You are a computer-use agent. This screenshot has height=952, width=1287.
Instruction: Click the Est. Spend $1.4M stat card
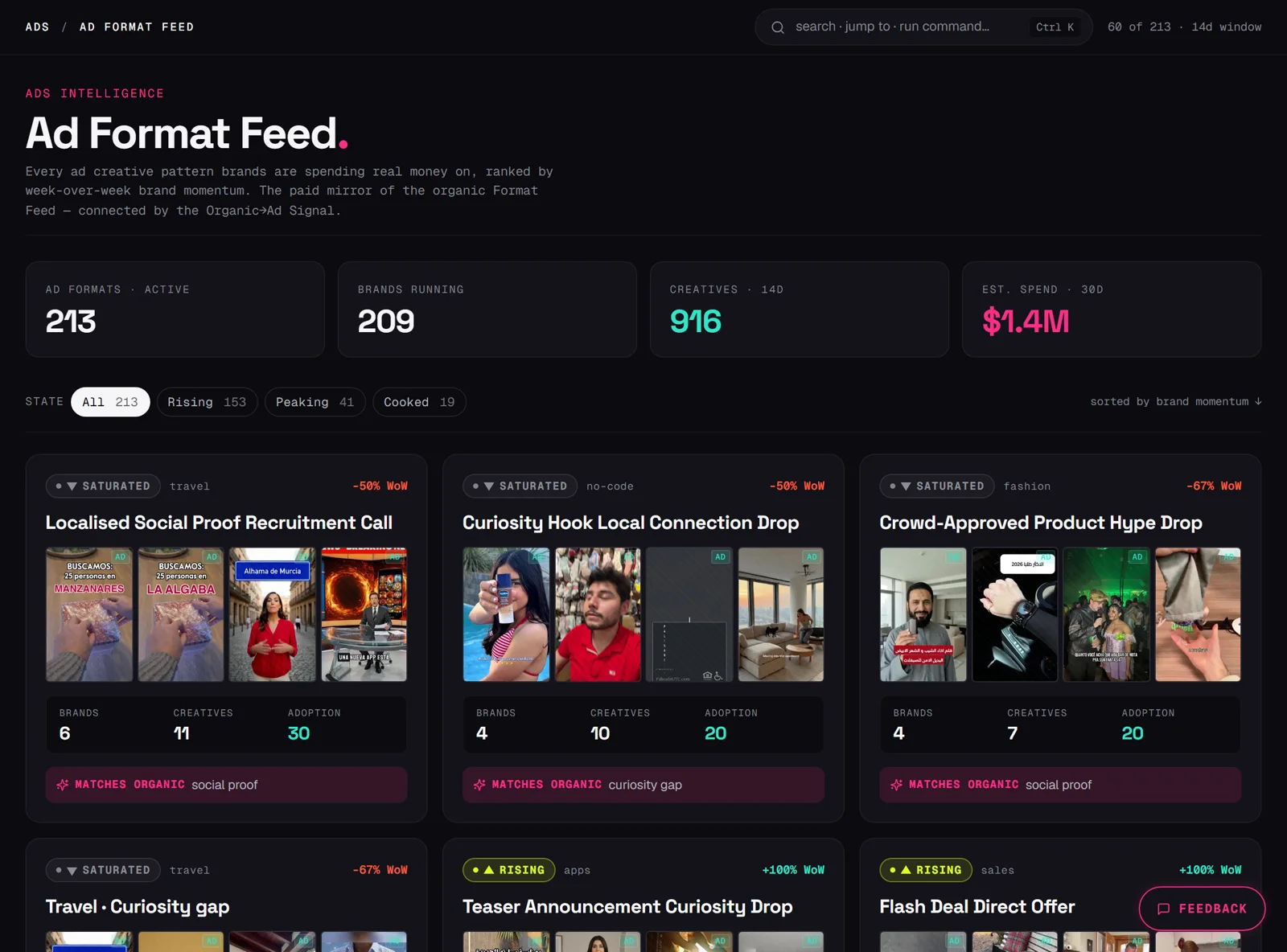tap(1112, 309)
